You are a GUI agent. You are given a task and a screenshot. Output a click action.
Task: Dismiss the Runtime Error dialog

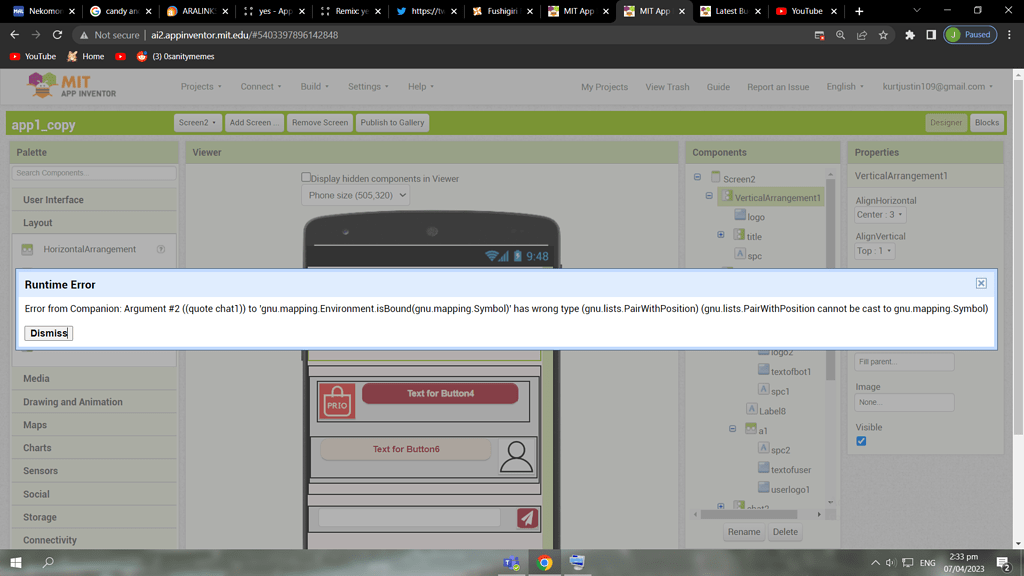[x=47, y=333]
